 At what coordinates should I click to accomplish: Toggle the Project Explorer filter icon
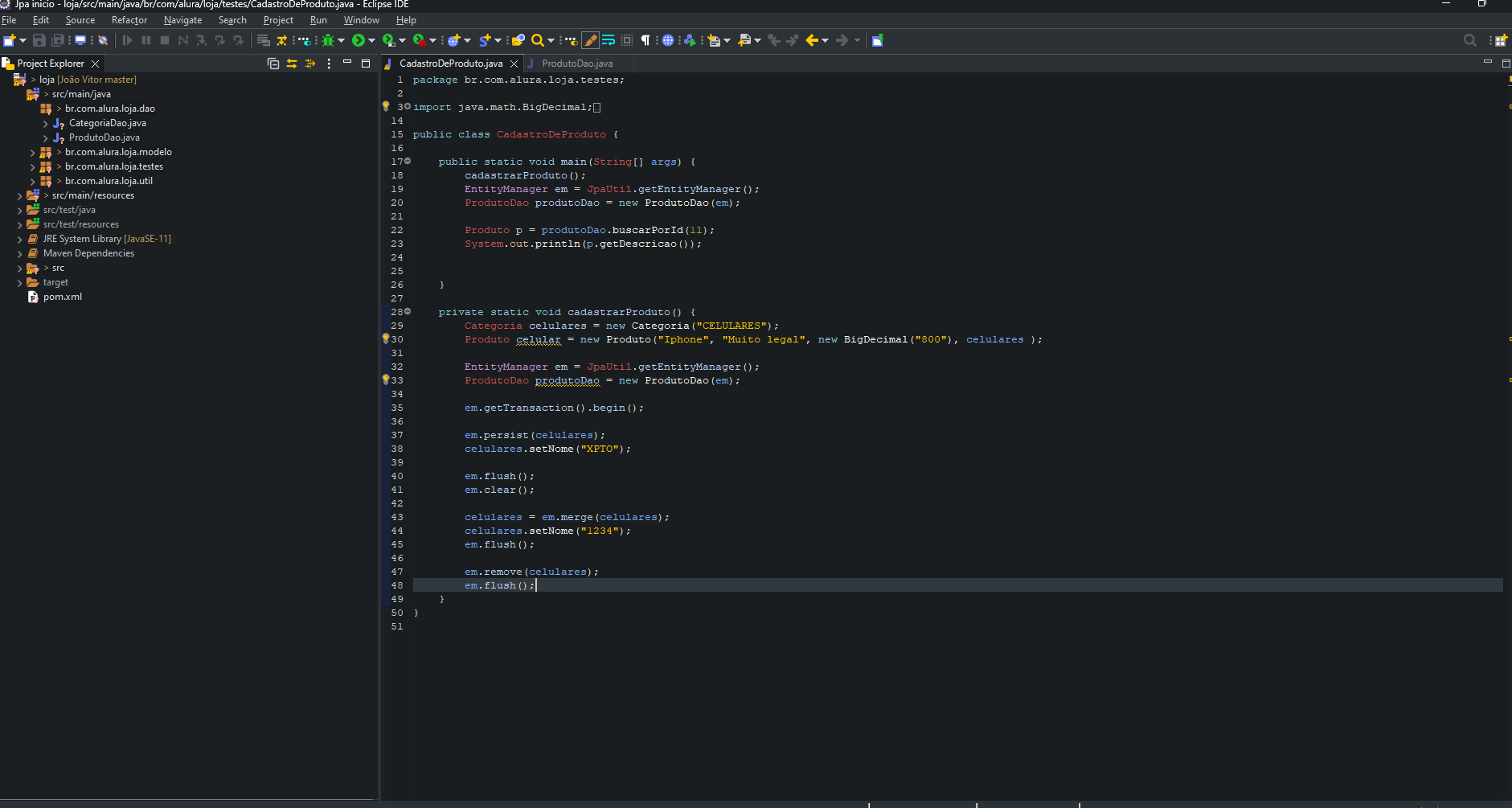(x=310, y=64)
